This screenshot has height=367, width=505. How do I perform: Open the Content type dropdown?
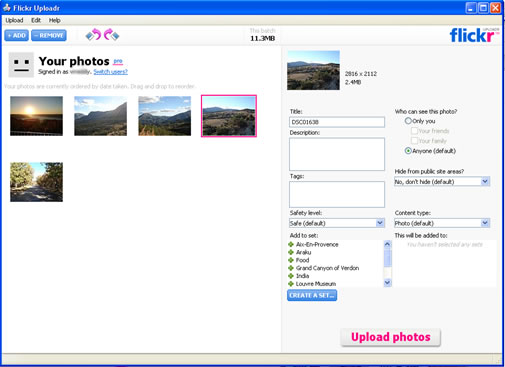pyautogui.click(x=442, y=223)
